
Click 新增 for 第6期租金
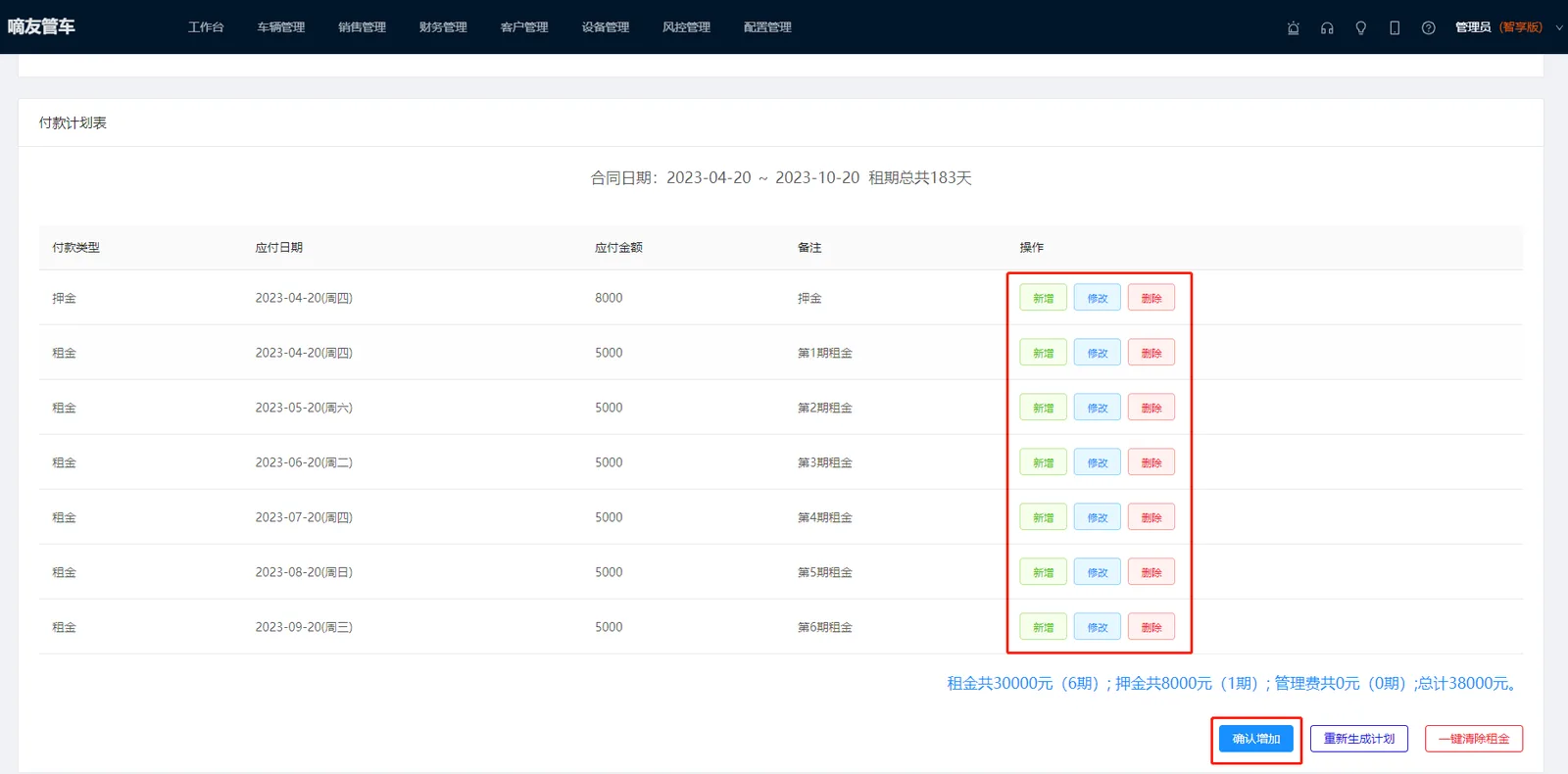coord(1044,627)
